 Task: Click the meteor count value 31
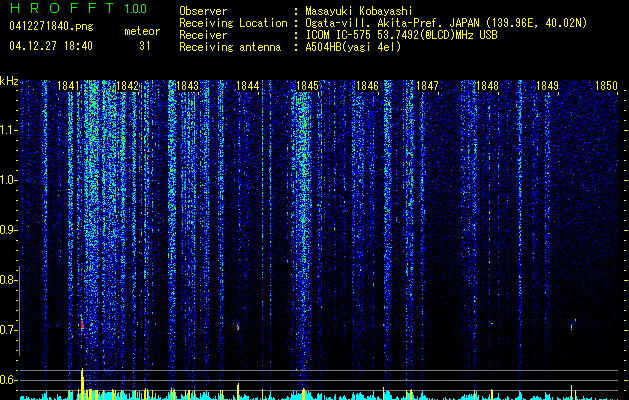pos(145,46)
